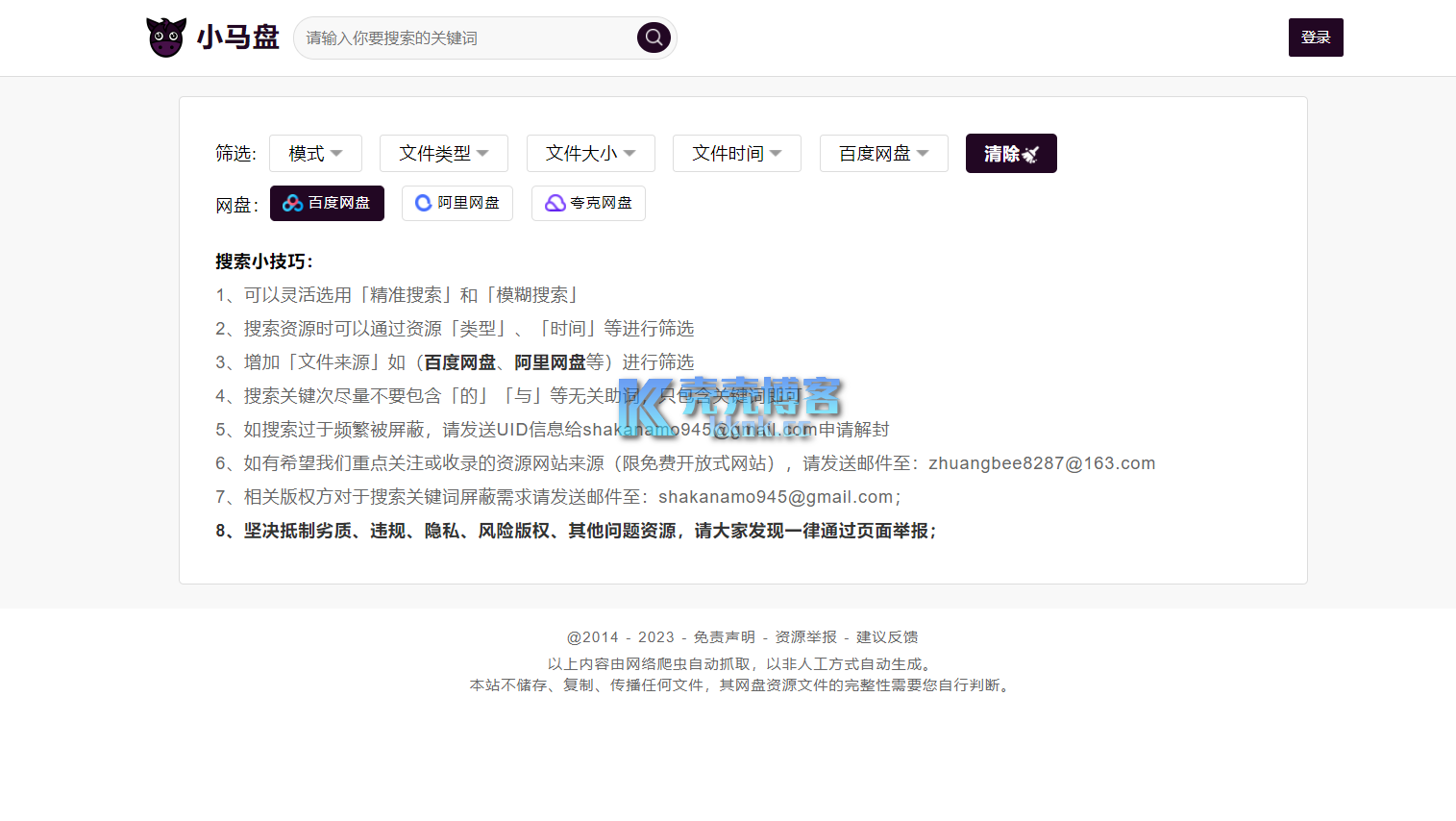
Task: Click tip 1 about 精准搜索 and 模糊搜索
Action: click(x=397, y=295)
